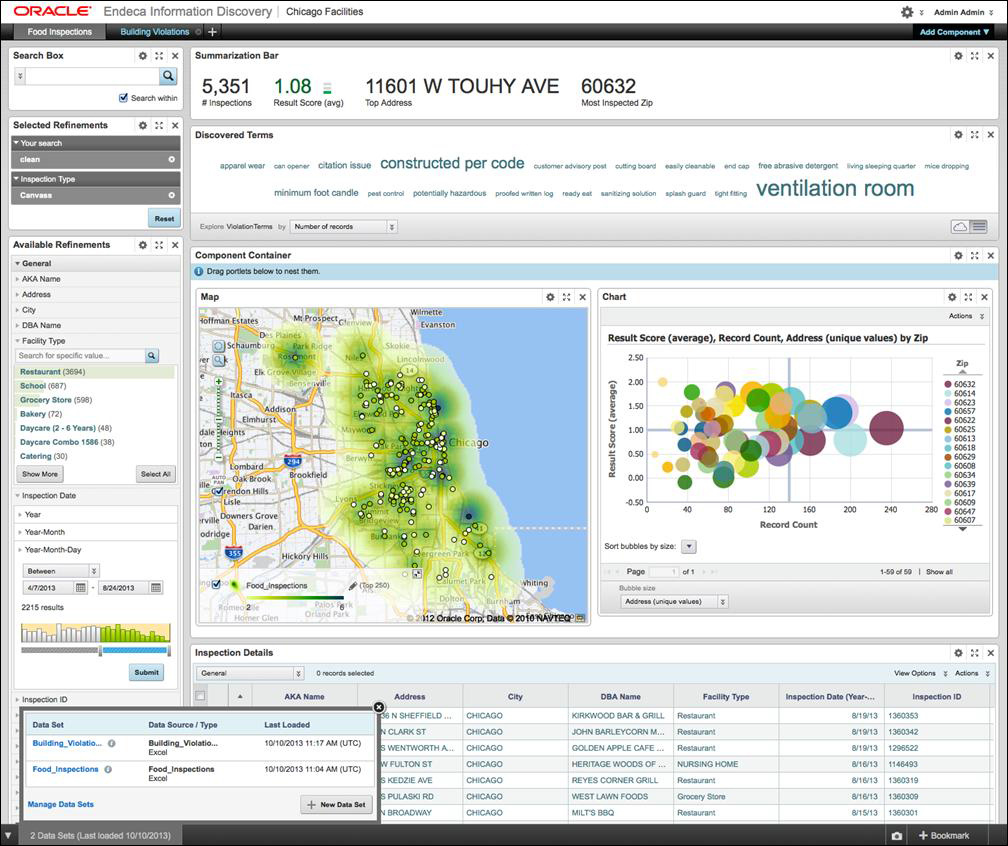Open the Map panel settings gear
Viewport: 1008px width, 846px height.
(x=550, y=297)
